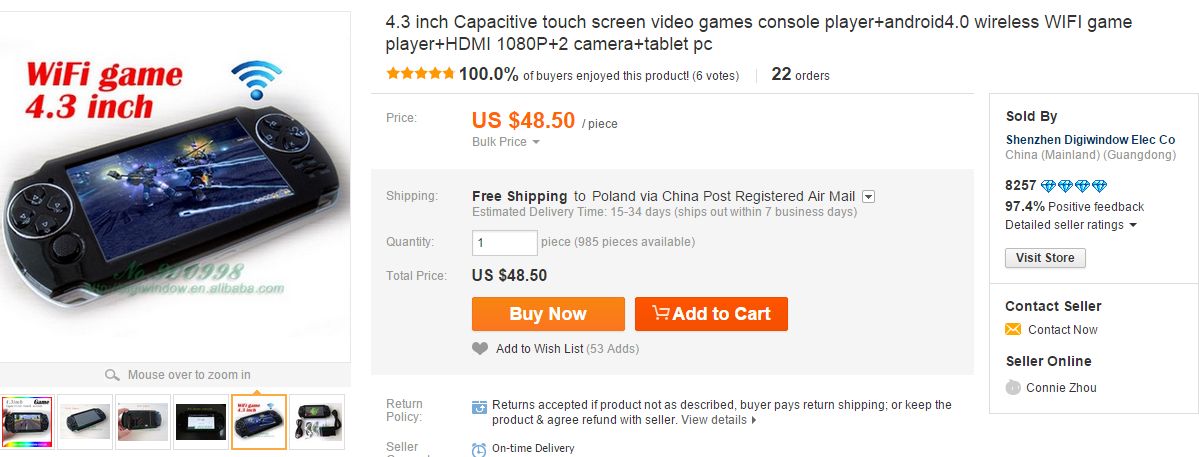
Task: Select the last thumbnail showing console with accessories
Action: [x=317, y=421]
